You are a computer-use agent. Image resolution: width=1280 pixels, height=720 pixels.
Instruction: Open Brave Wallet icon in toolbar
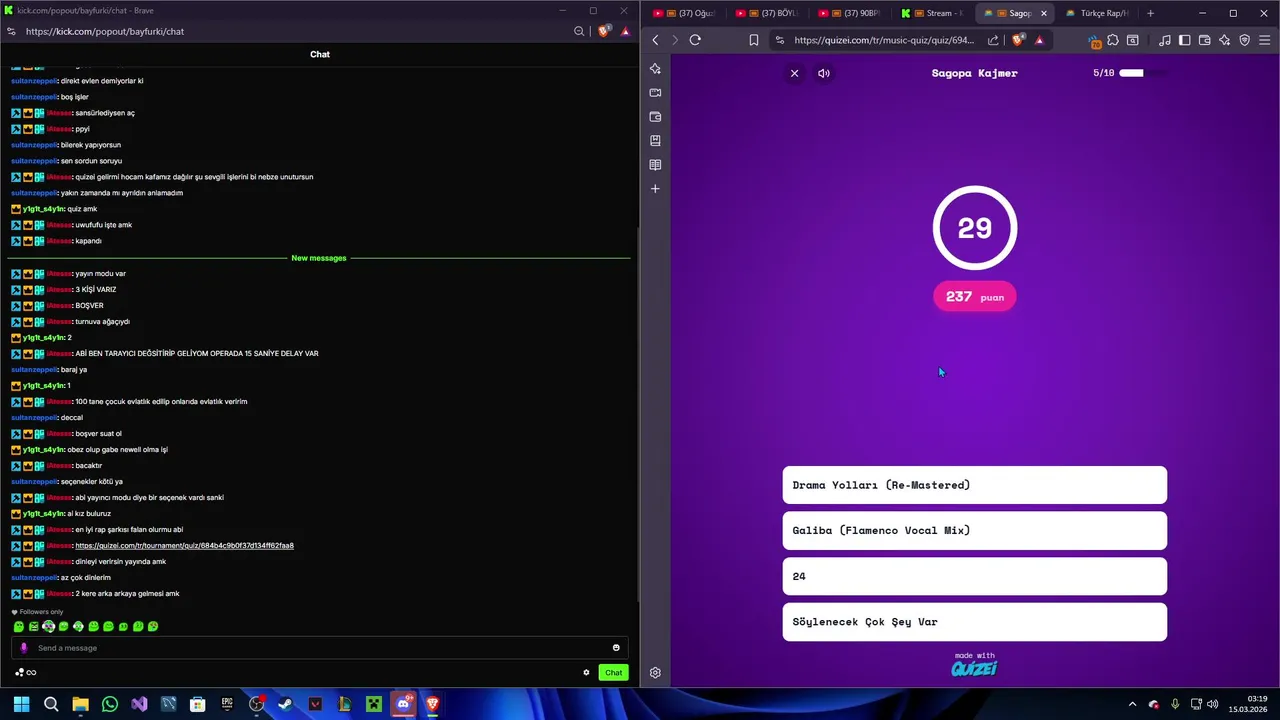point(1204,40)
